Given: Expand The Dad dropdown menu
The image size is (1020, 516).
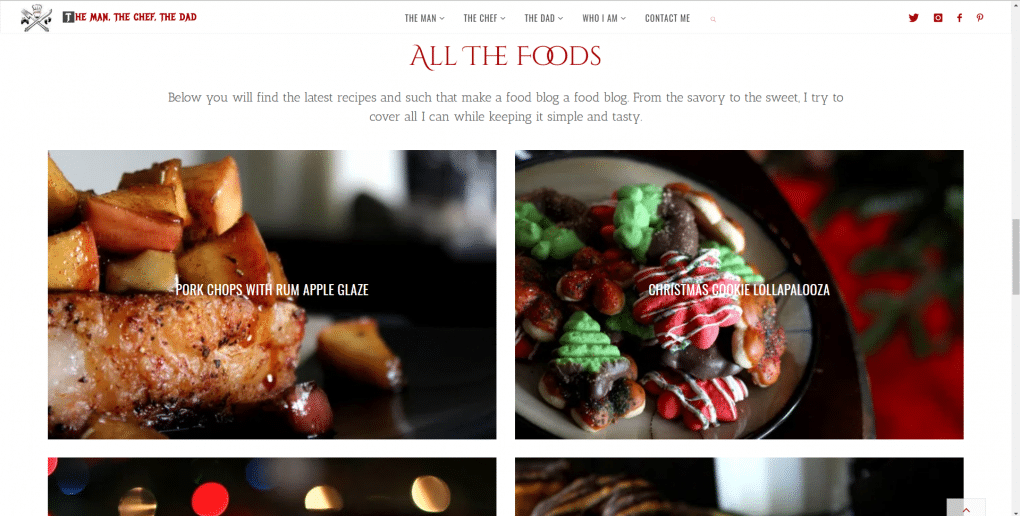Looking at the screenshot, I should (x=544, y=18).
